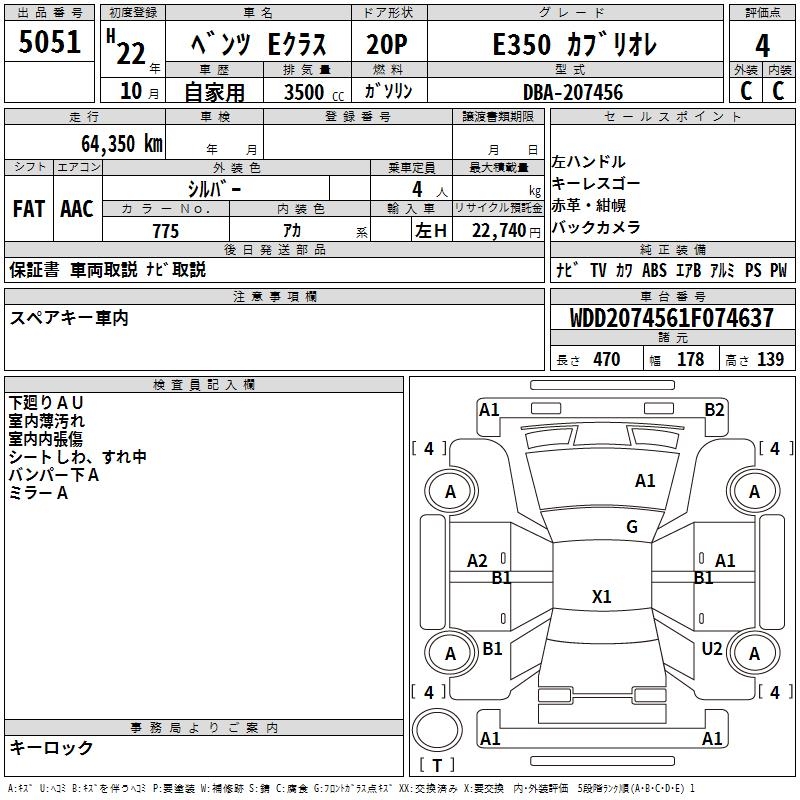Click the U2 dent mark on diagram
The height and width of the screenshot is (800, 800).
(712, 648)
